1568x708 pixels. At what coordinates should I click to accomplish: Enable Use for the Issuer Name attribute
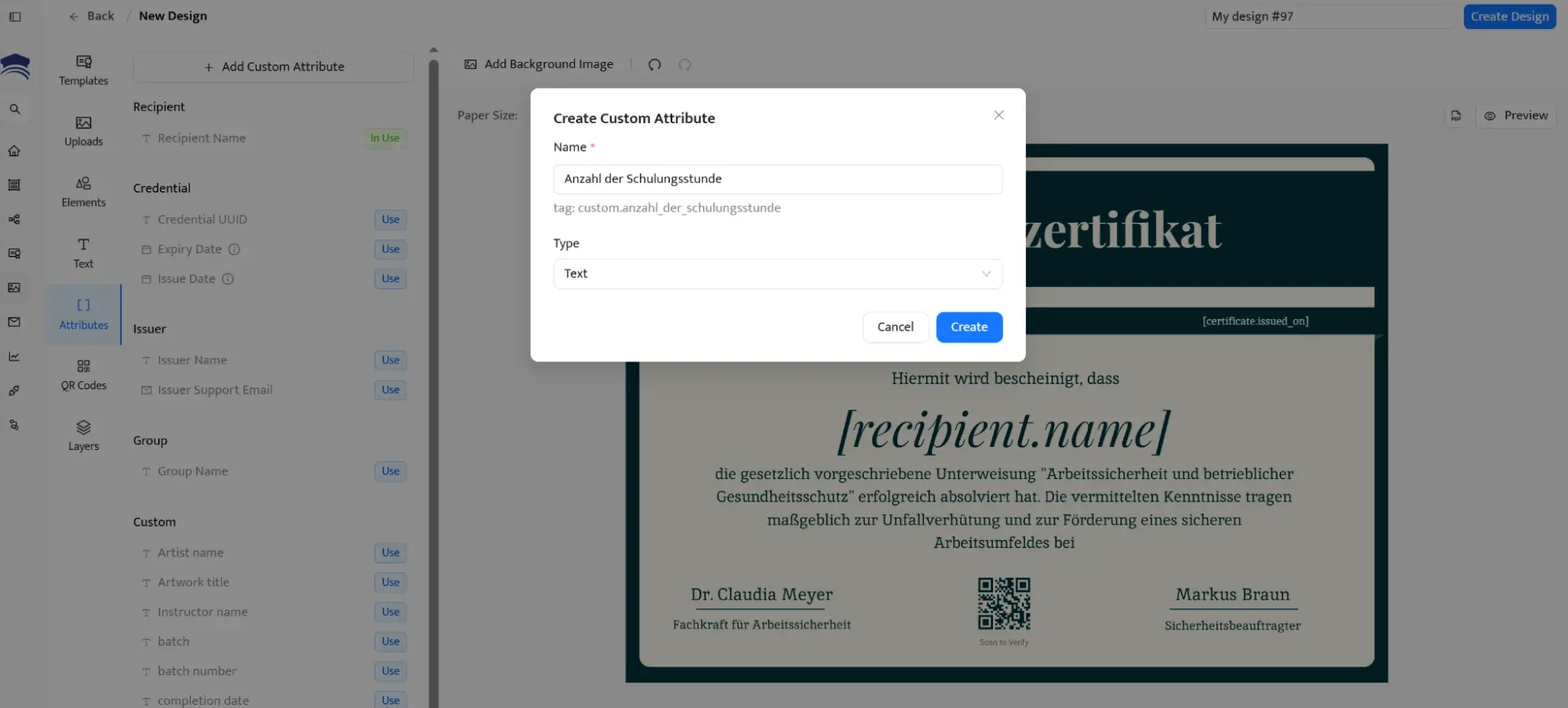(x=390, y=360)
